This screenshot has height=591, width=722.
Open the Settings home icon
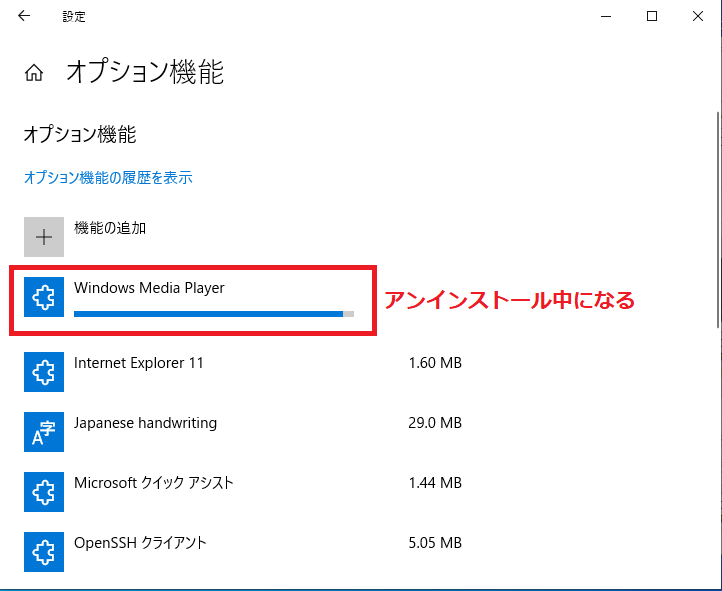click(34, 72)
